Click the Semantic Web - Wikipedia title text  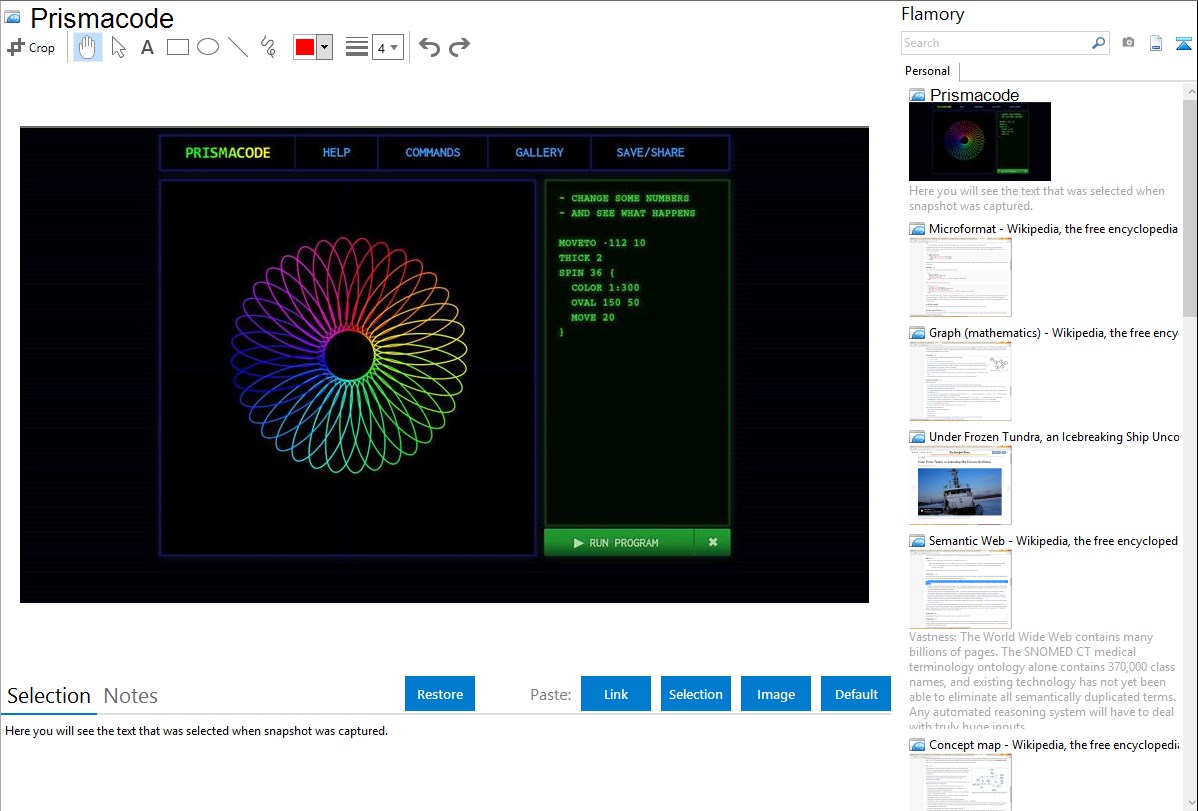[1053, 540]
